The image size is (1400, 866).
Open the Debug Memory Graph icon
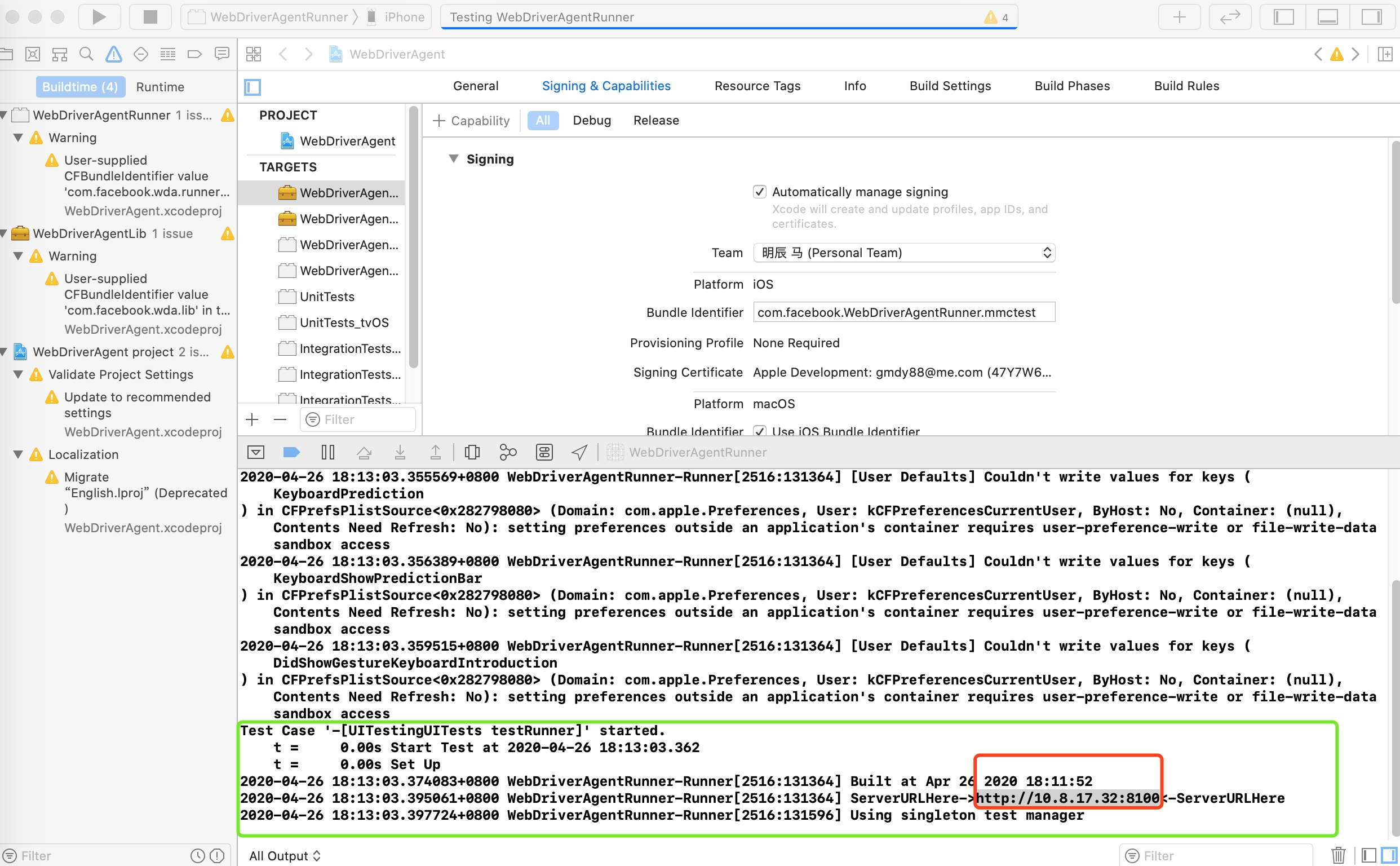(507, 453)
